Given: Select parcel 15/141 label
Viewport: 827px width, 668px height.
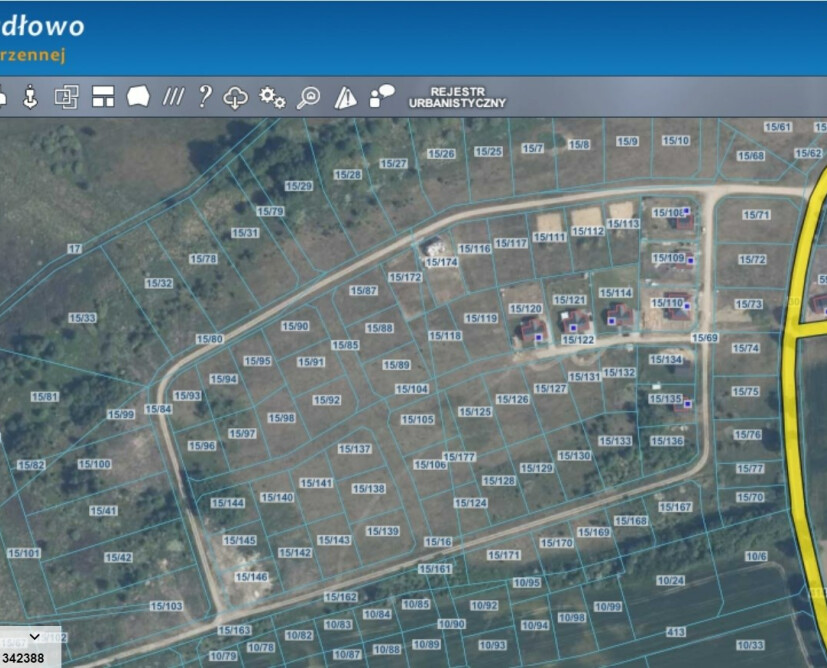Looking at the screenshot, I should coord(316,483).
